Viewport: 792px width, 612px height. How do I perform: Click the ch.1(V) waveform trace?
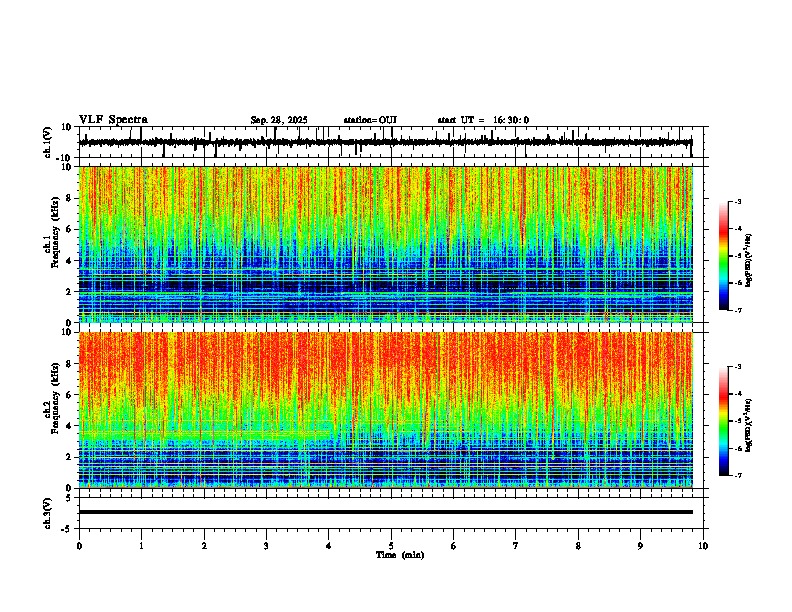386,142
